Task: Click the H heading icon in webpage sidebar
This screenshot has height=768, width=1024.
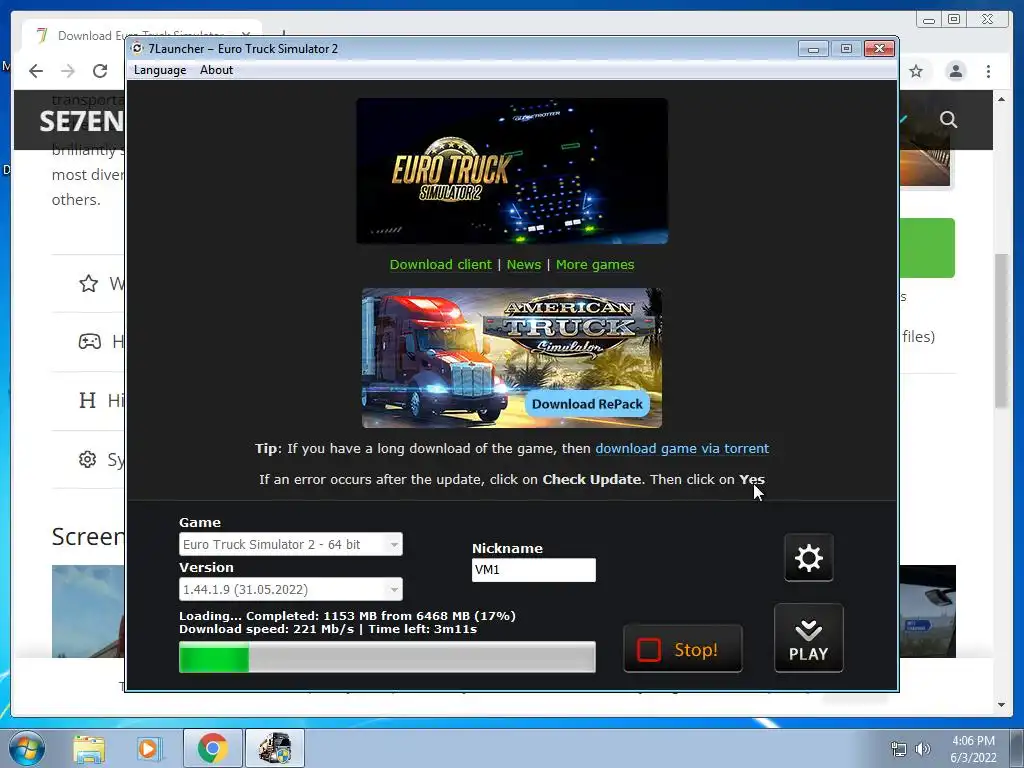Action: (x=87, y=400)
